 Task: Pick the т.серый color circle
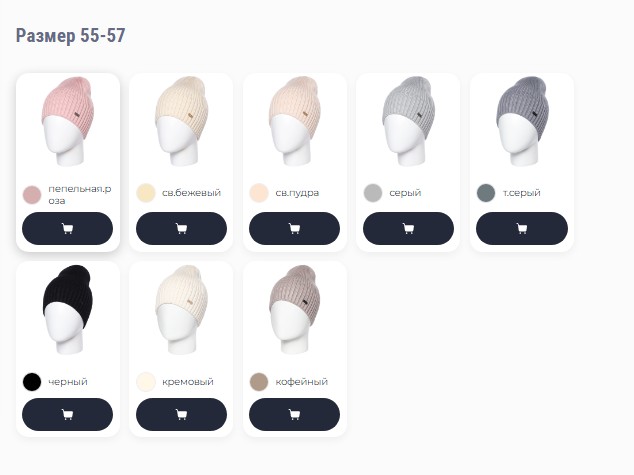coord(486,193)
